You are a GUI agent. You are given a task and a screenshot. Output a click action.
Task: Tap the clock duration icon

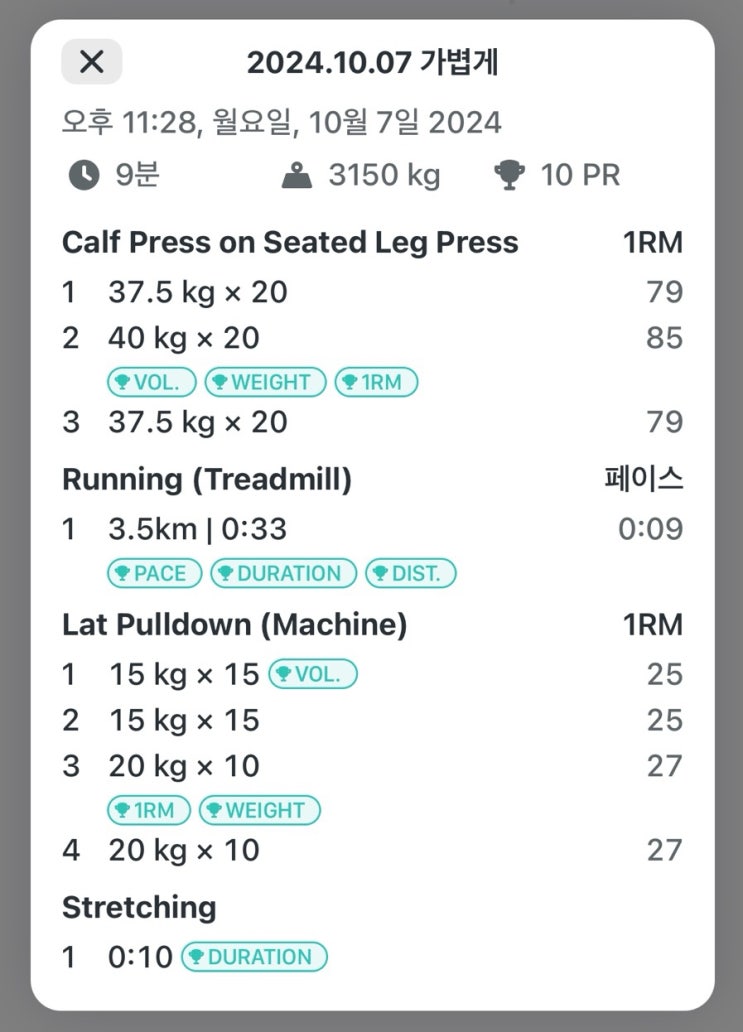point(84,176)
